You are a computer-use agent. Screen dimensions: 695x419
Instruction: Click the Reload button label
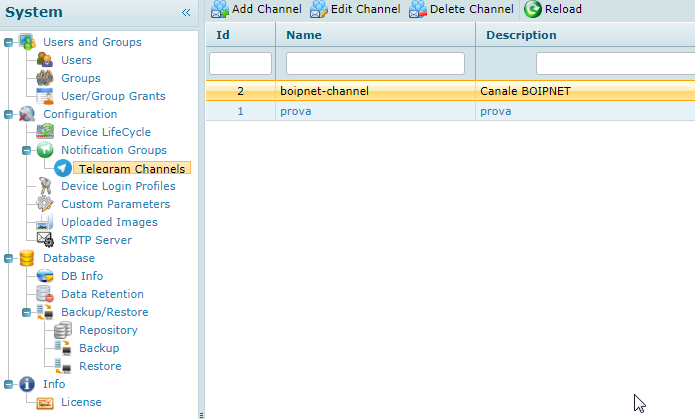pyautogui.click(x=563, y=9)
